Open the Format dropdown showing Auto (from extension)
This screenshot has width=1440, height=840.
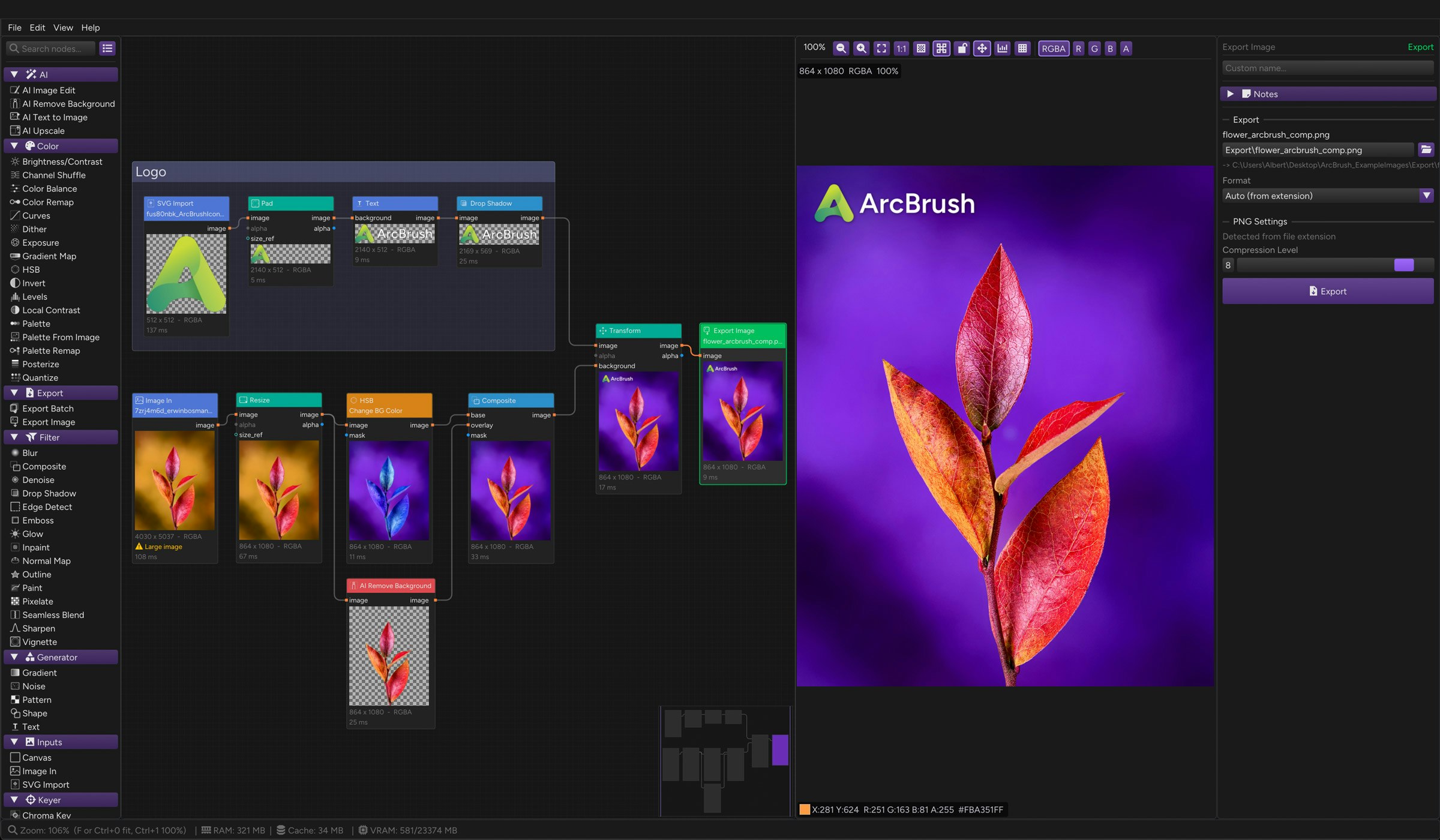(1327, 196)
